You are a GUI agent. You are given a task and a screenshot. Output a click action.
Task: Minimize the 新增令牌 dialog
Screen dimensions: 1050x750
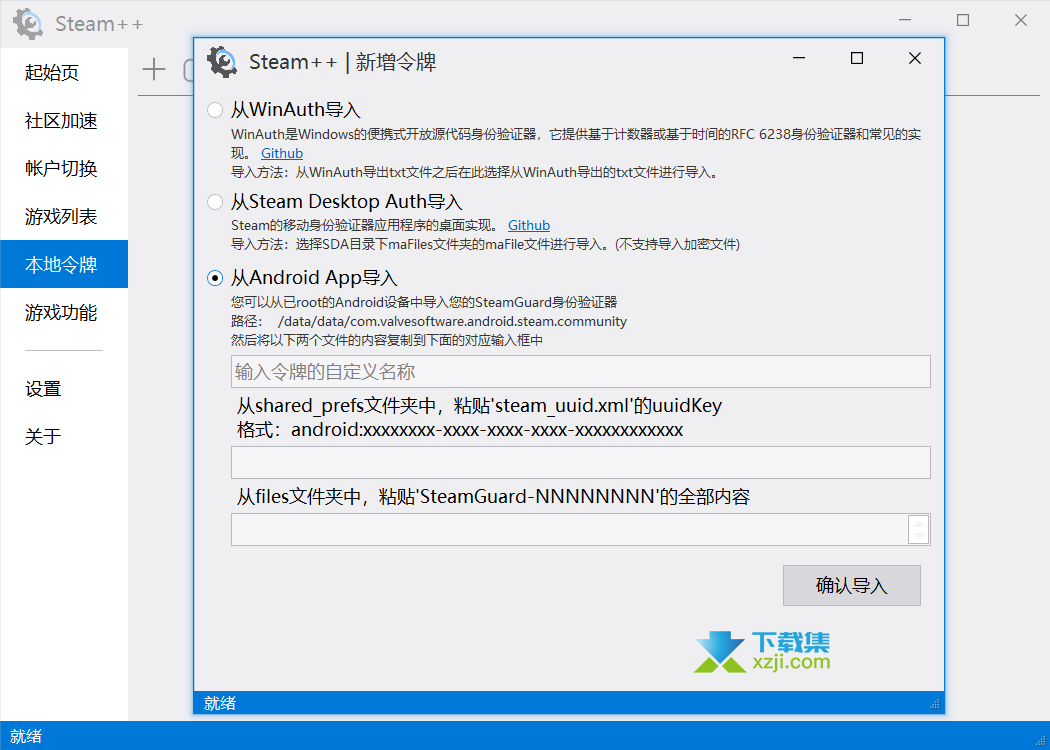coord(799,59)
